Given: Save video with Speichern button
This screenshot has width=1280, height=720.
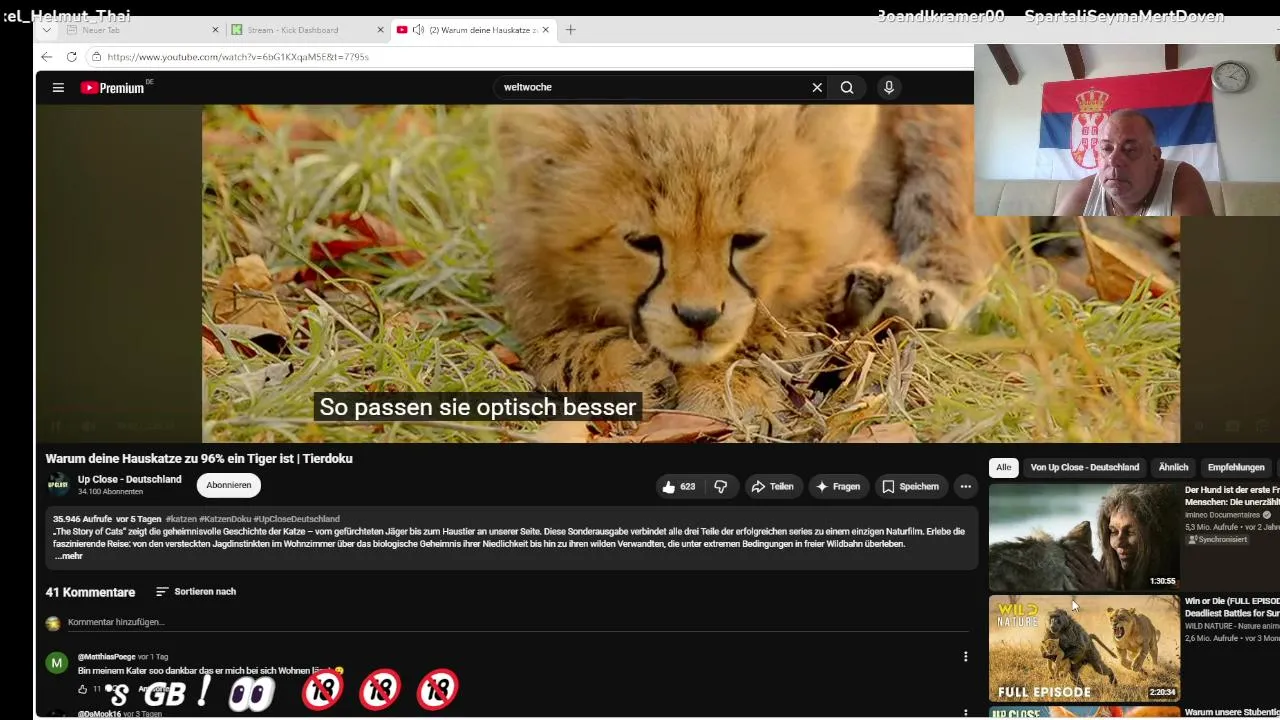Looking at the screenshot, I should click(910, 487).
